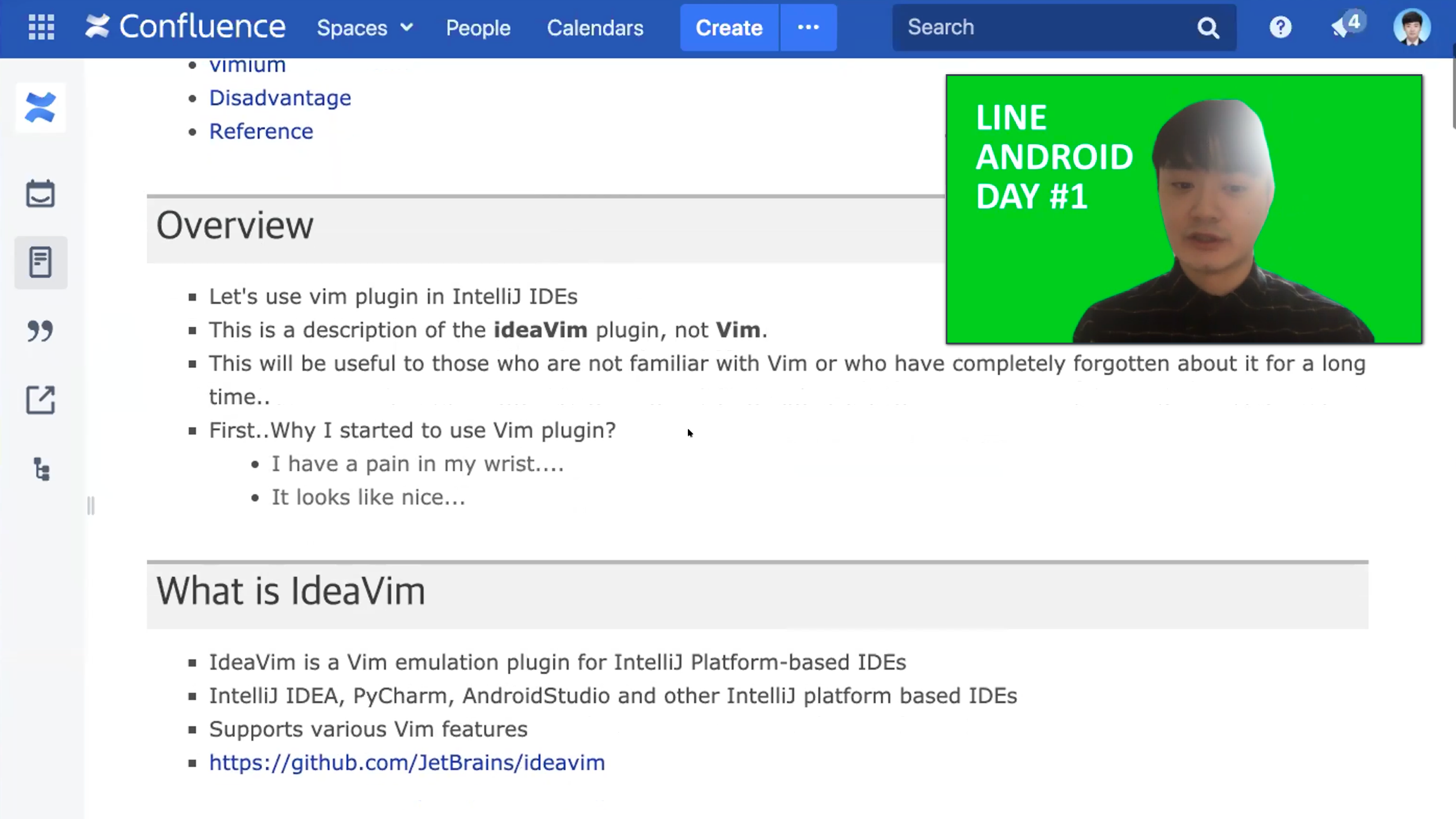Jump to Disadvantage section link
The width and height of the screenshot is (1456, 819).
pos(280,98)
